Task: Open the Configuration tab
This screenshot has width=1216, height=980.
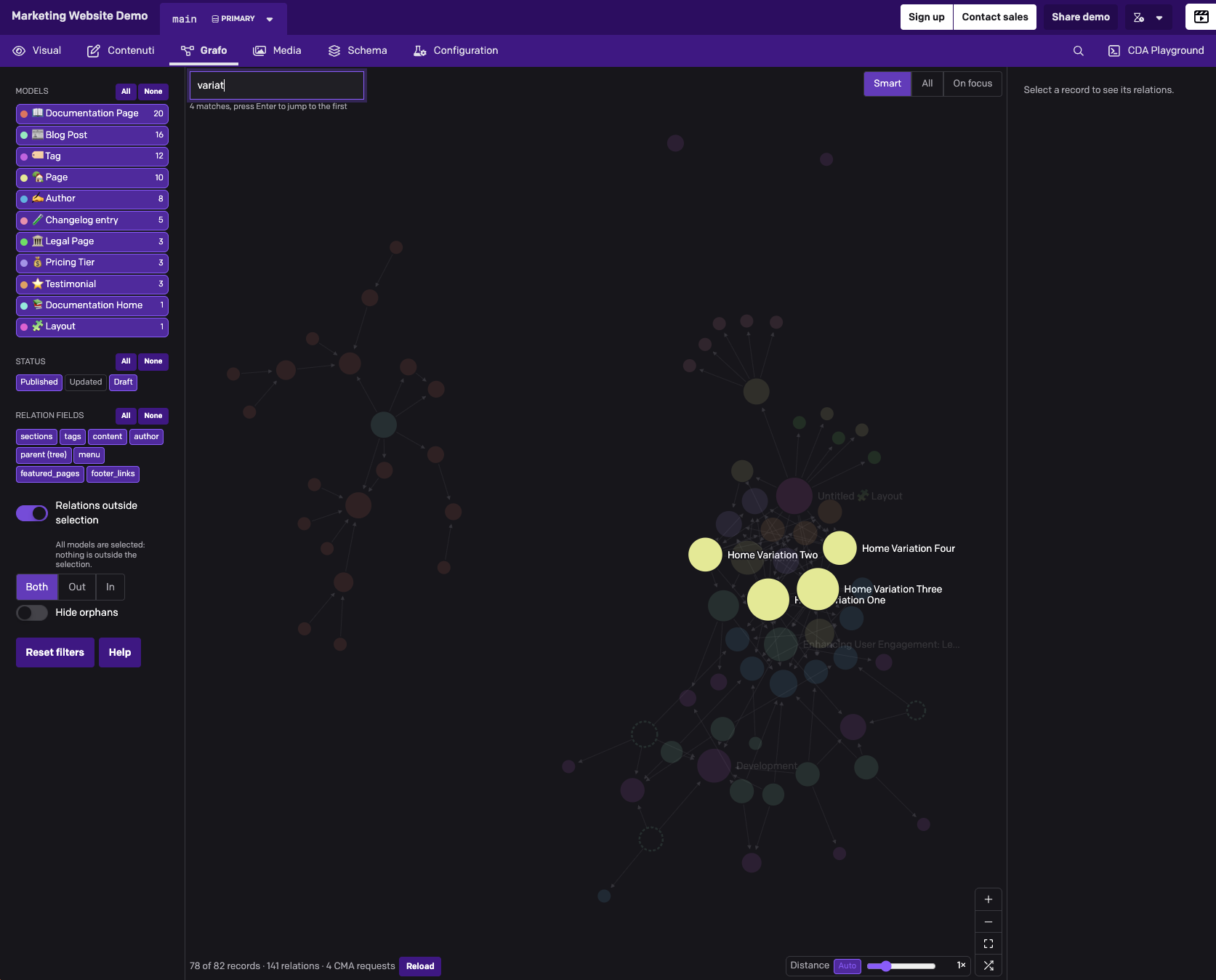Action: 456,51
